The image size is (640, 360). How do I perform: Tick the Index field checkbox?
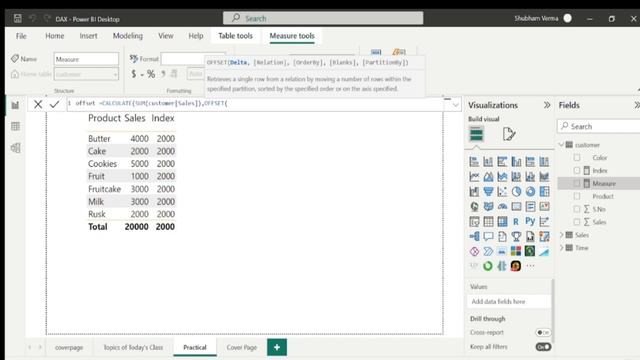tap(577, 170)
